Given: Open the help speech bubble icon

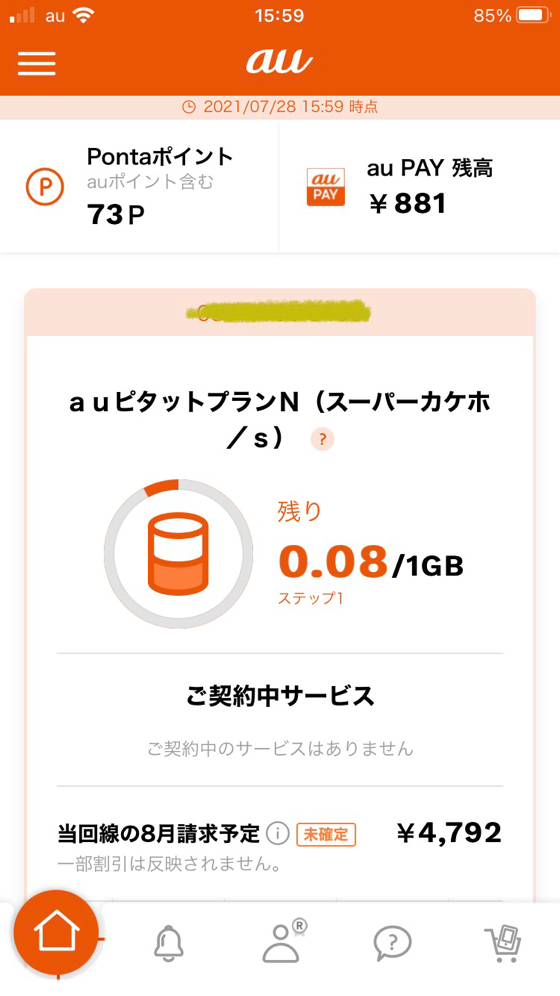Looking at the screenshot, I should [x=392, y=943].
